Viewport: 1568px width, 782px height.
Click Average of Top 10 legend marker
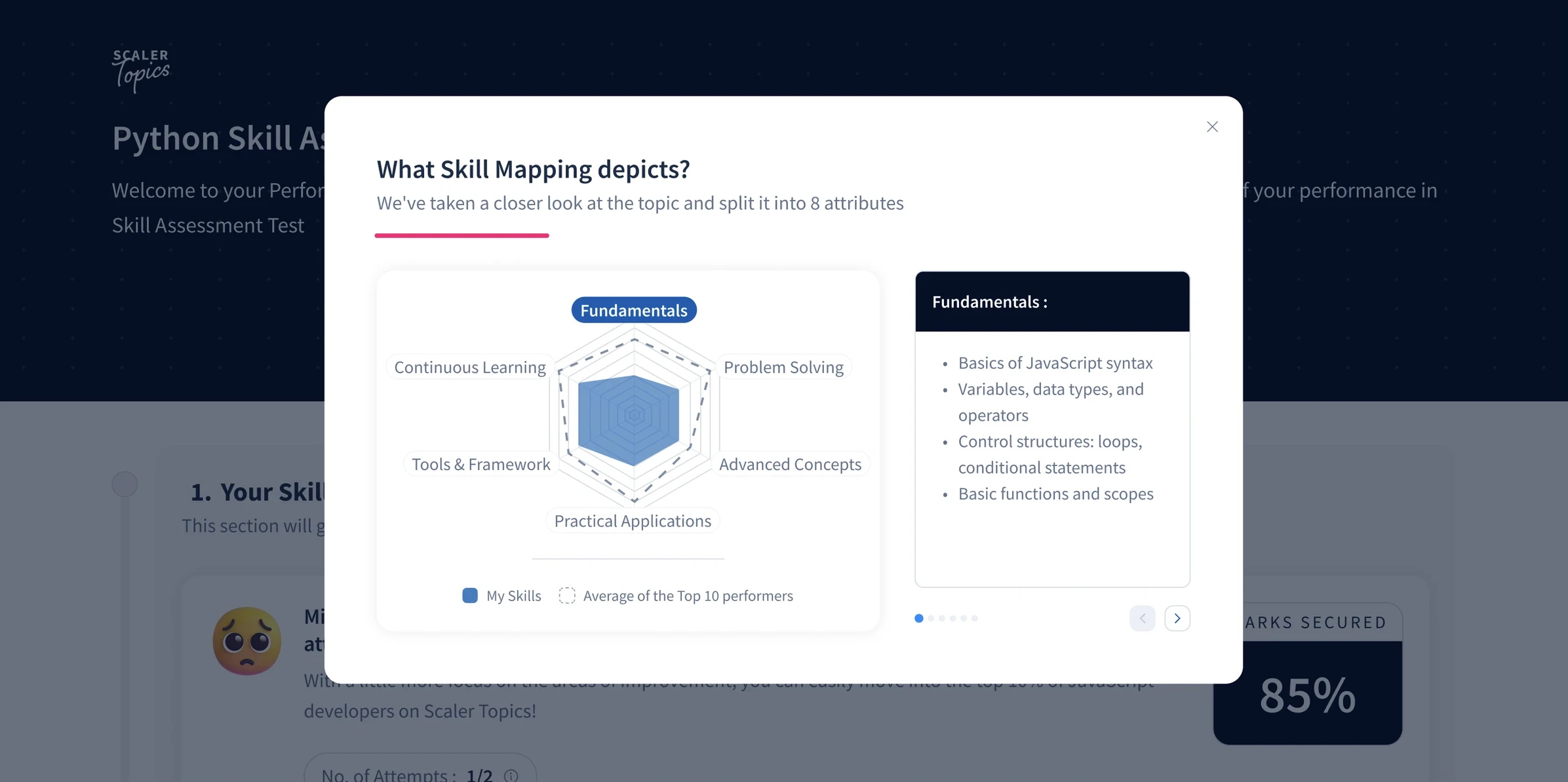[567, 595]
